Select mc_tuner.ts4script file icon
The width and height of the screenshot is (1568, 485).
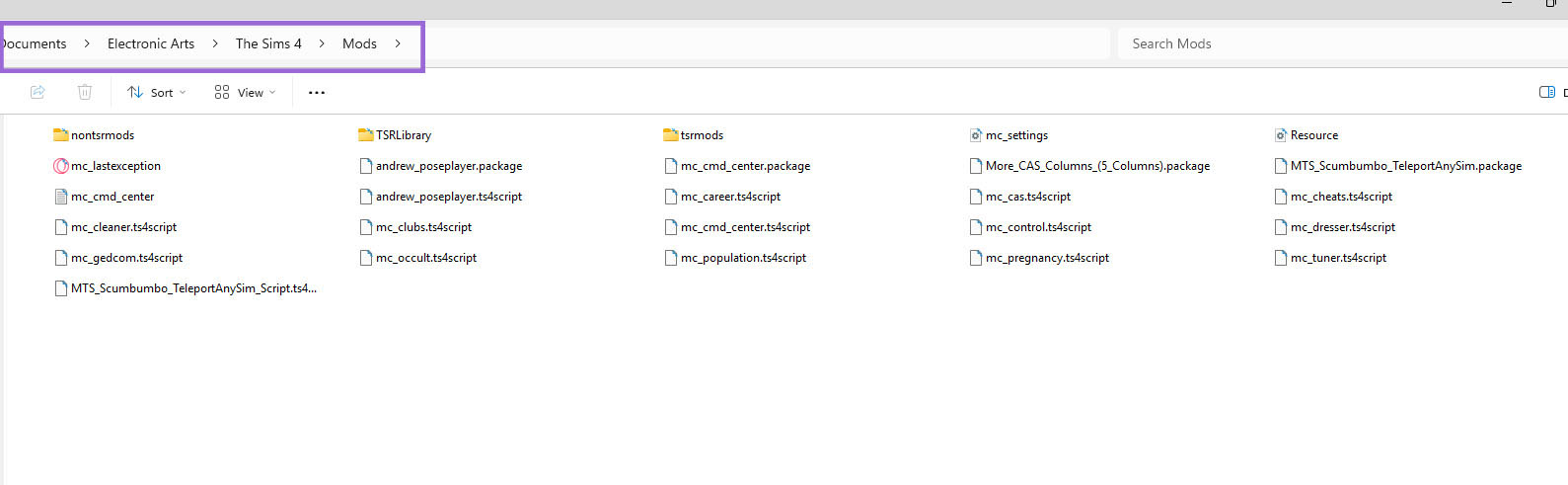(1281, 258)
